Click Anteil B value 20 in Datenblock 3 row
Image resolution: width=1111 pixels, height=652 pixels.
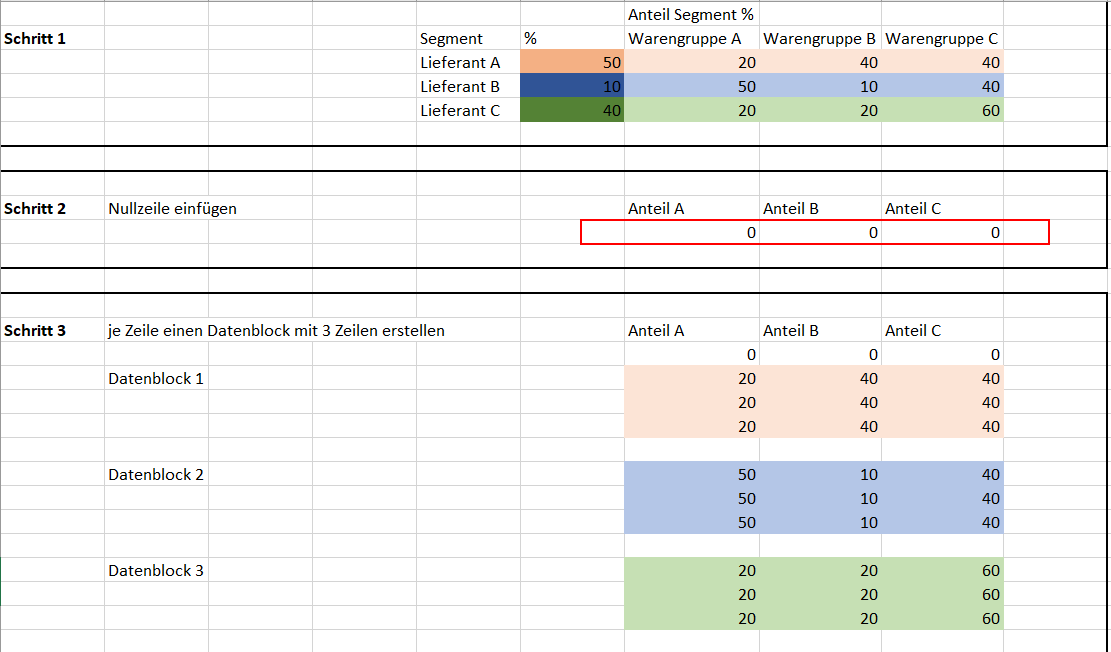pos(820,570)
